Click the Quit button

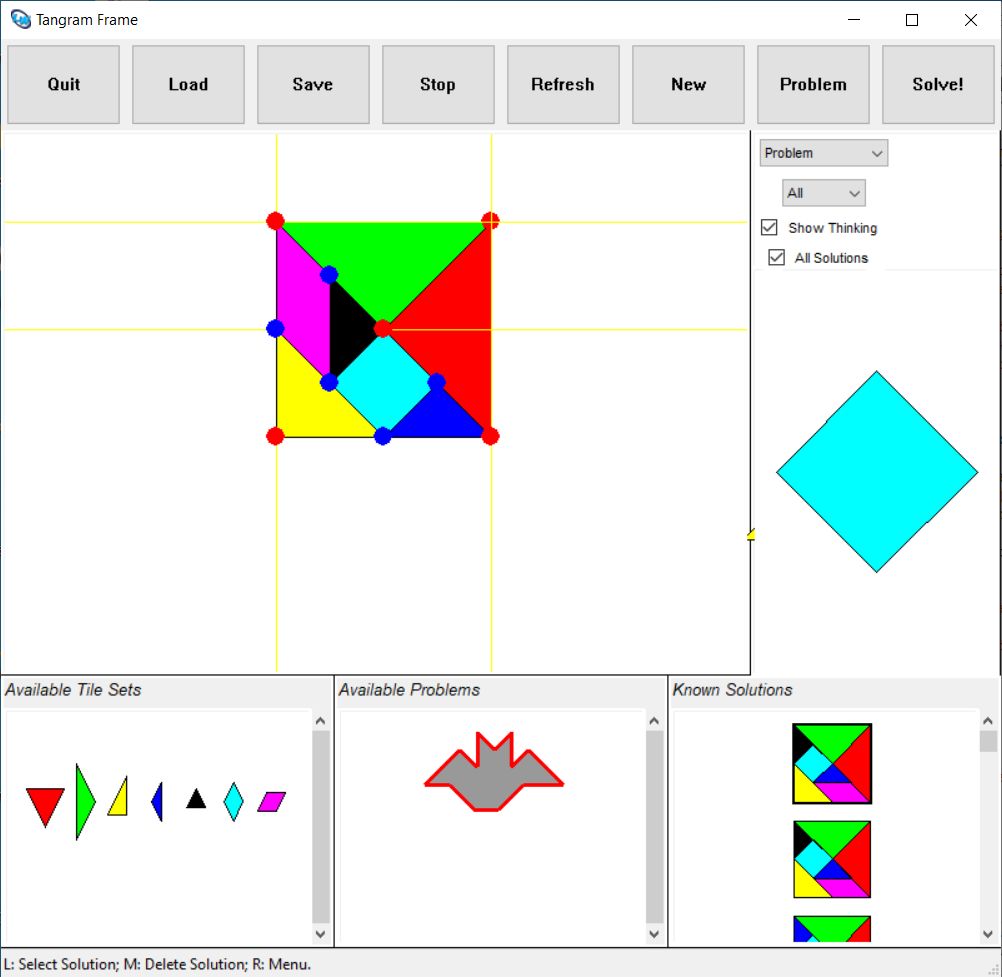point(63,84)
